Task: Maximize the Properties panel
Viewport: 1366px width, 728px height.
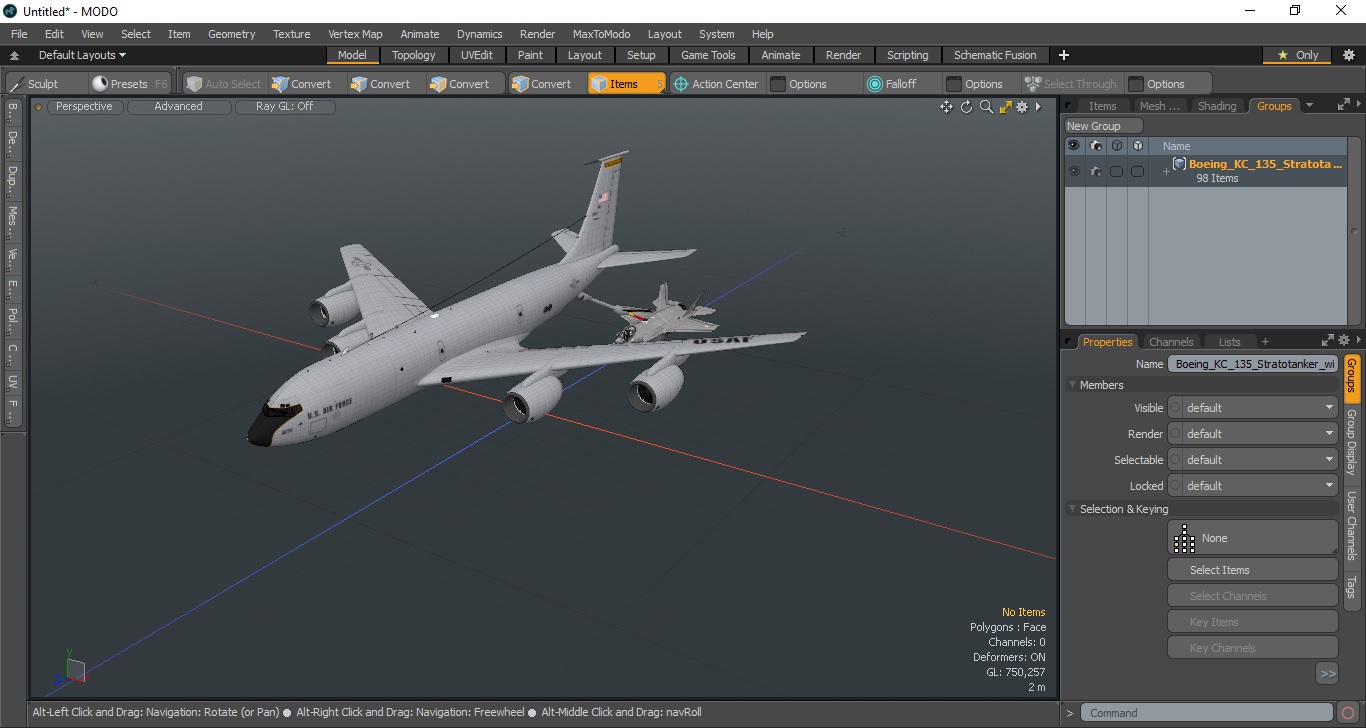Action: tap(1328, 340)
